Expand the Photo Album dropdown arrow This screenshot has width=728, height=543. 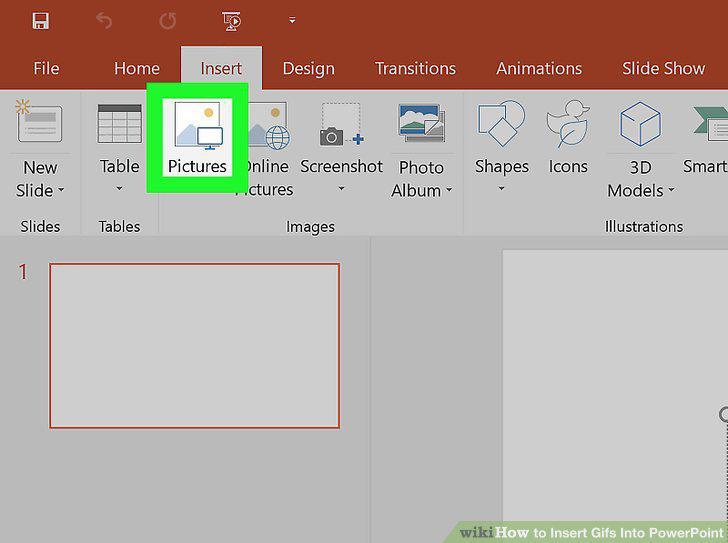click(x=448, y=190)
